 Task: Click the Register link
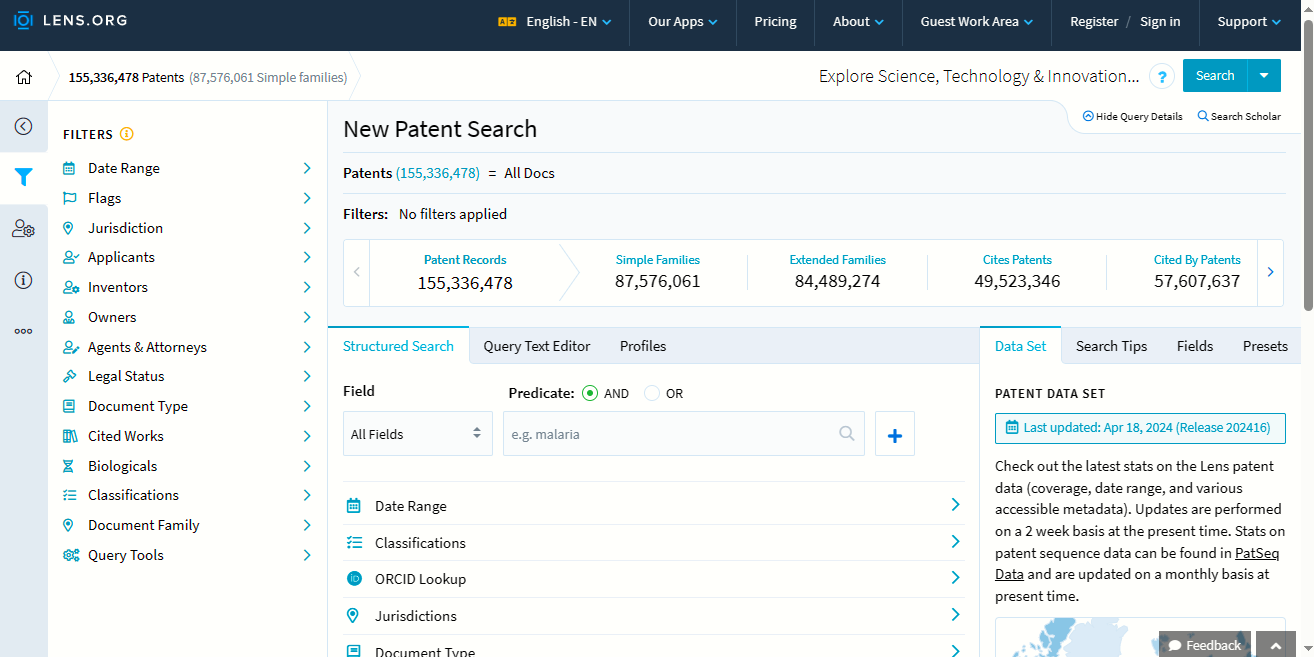pyautogui.click(x=1094, y=22)
